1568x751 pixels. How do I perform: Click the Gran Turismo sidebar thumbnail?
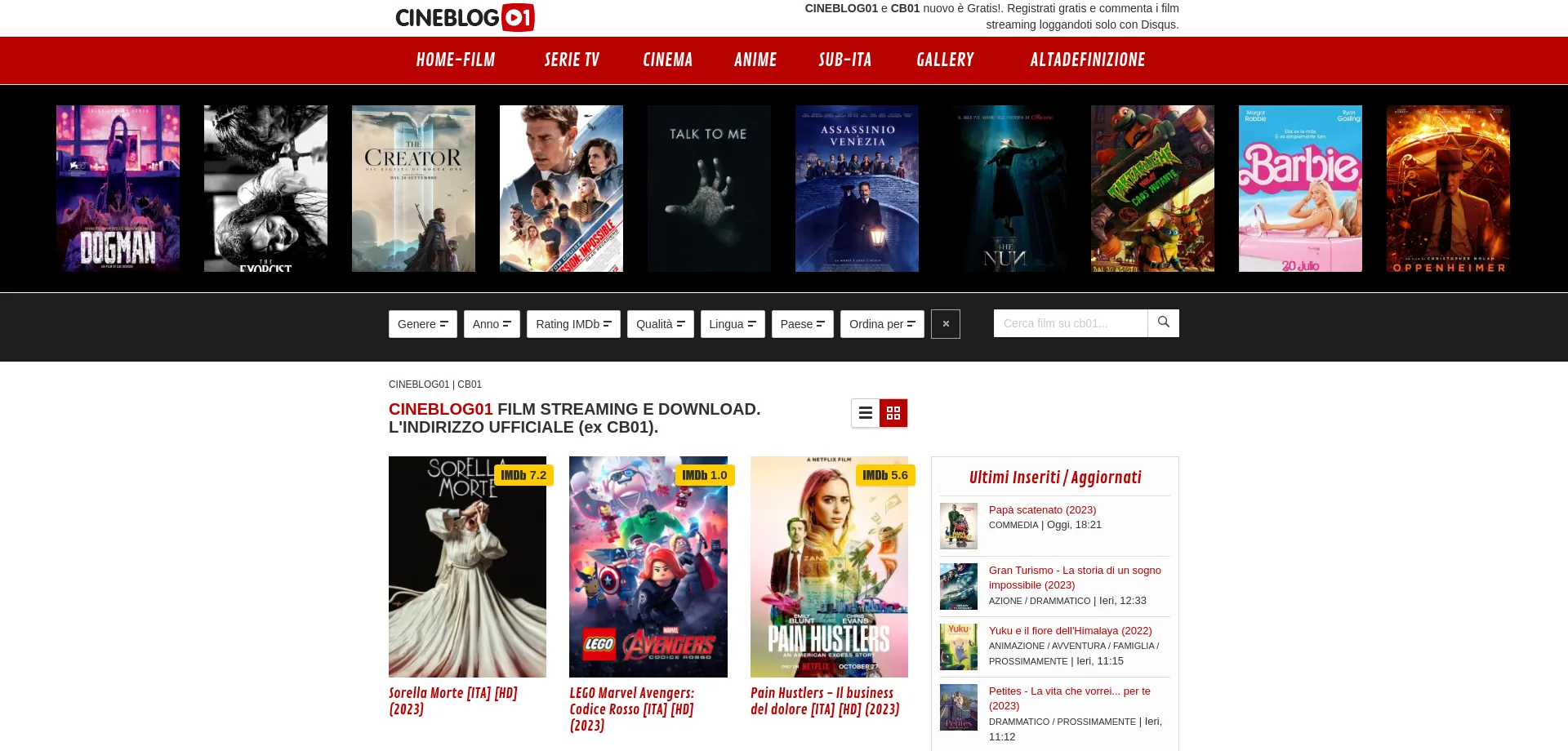(x=958, y=586)
